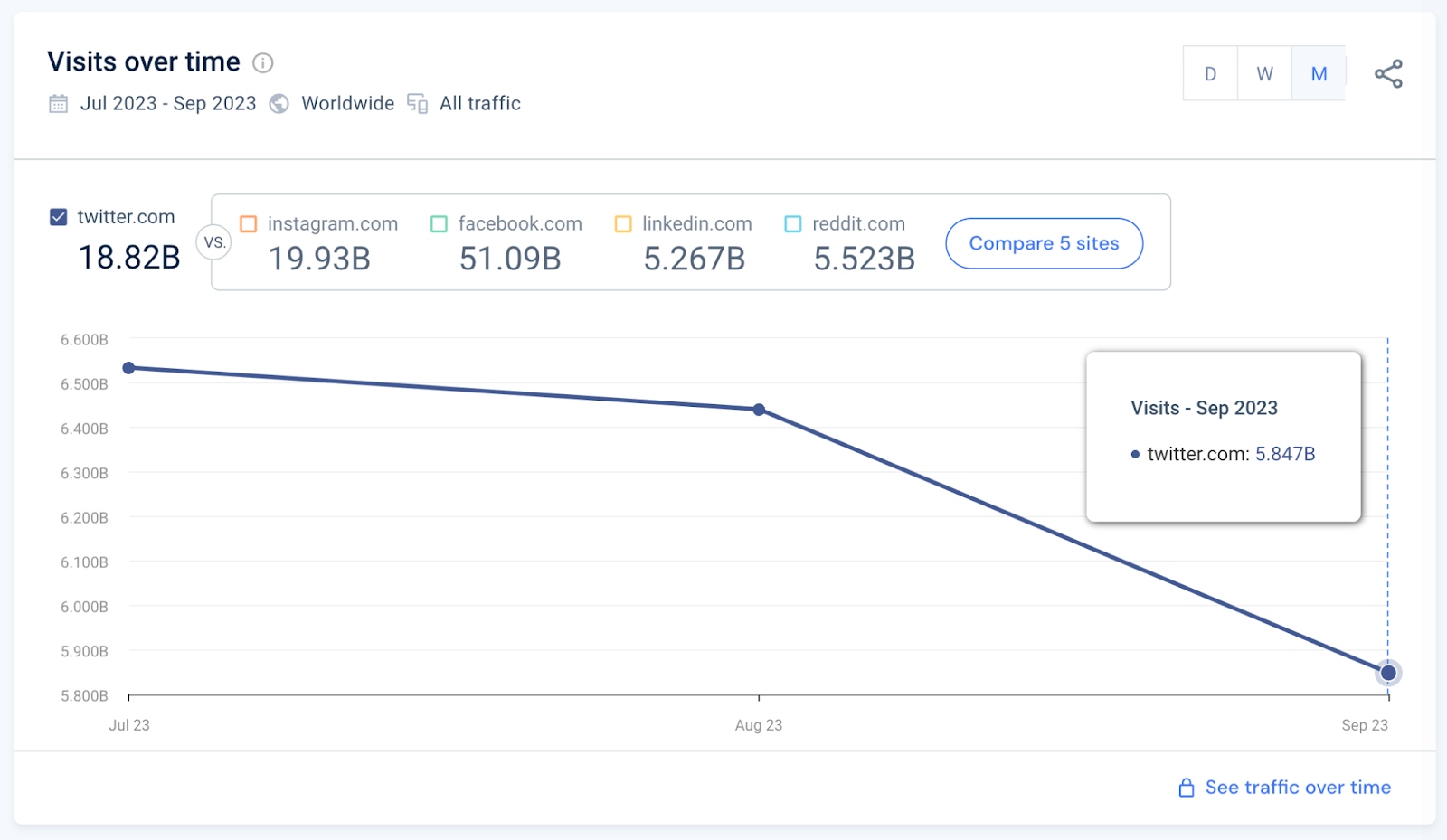
Task: Click the share icon
Action: 1388,74
